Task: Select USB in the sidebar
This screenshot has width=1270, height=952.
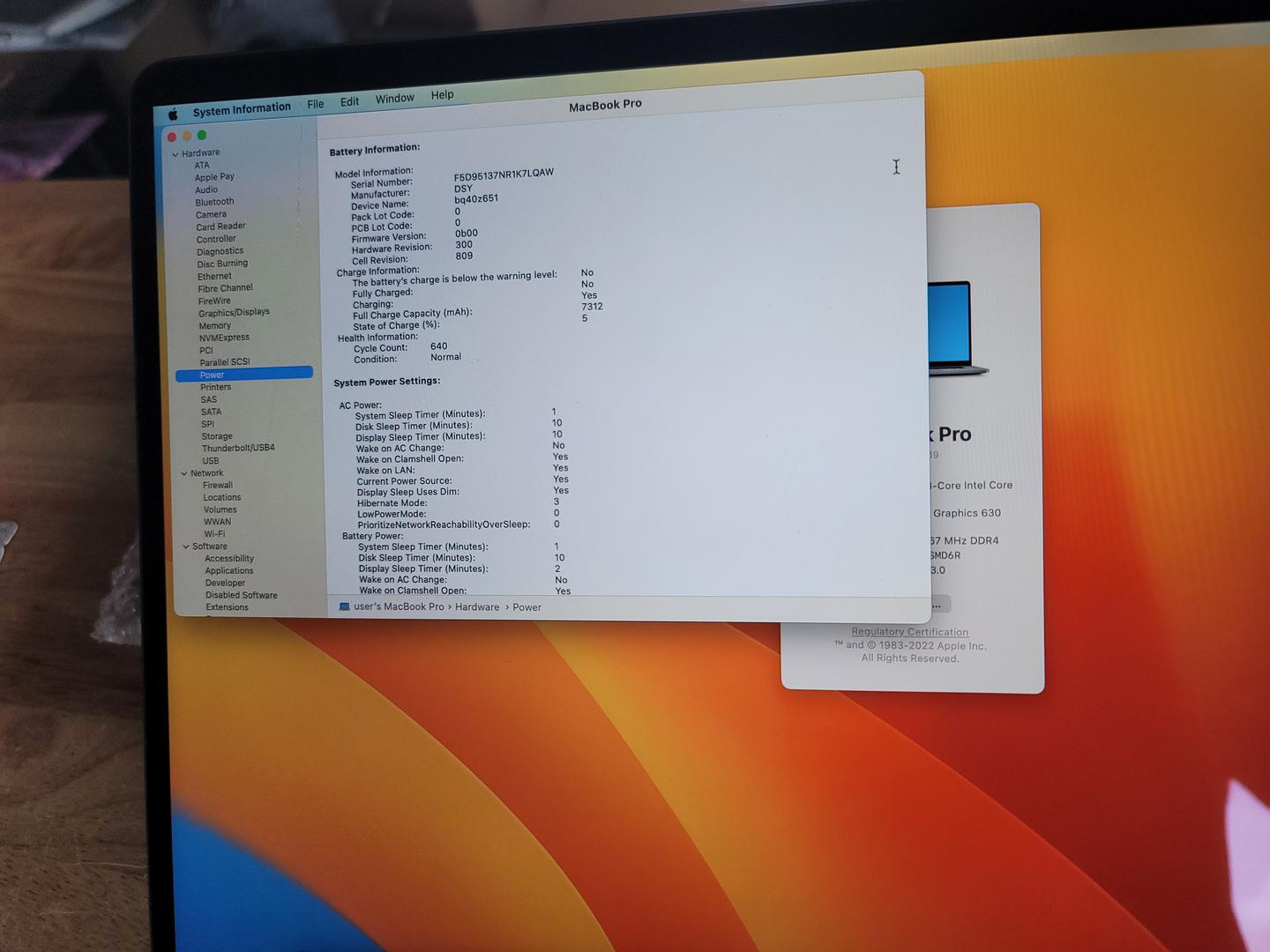Action: (210, 461)
